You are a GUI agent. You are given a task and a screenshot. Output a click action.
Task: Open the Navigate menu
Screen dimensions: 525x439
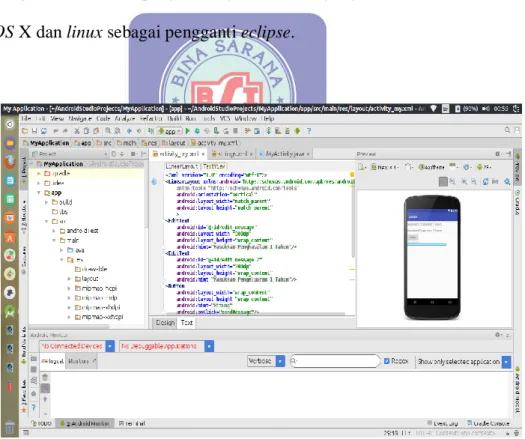tap(80, 119)
